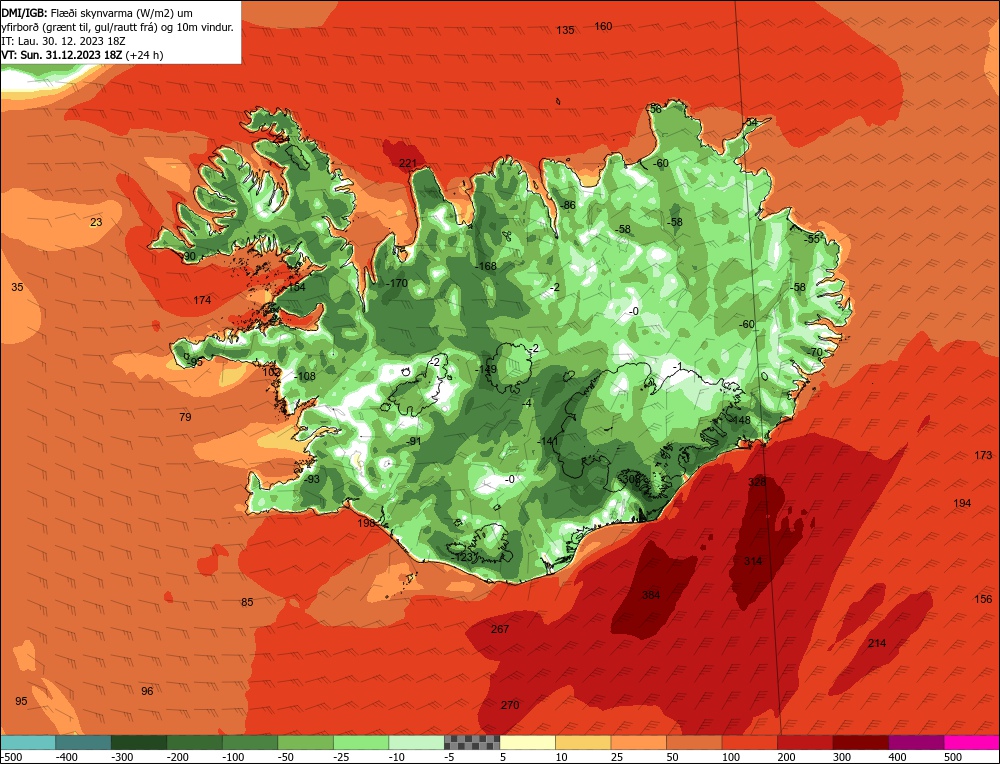
Task: Select the pale green legend swatch between -10 and -5
Action: 416,742
